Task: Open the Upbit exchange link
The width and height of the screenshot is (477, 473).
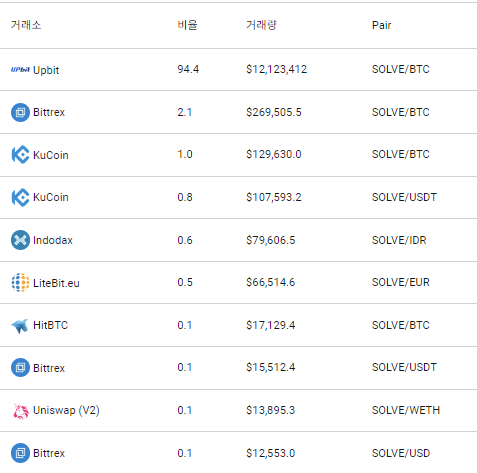Action: (46, 70)
